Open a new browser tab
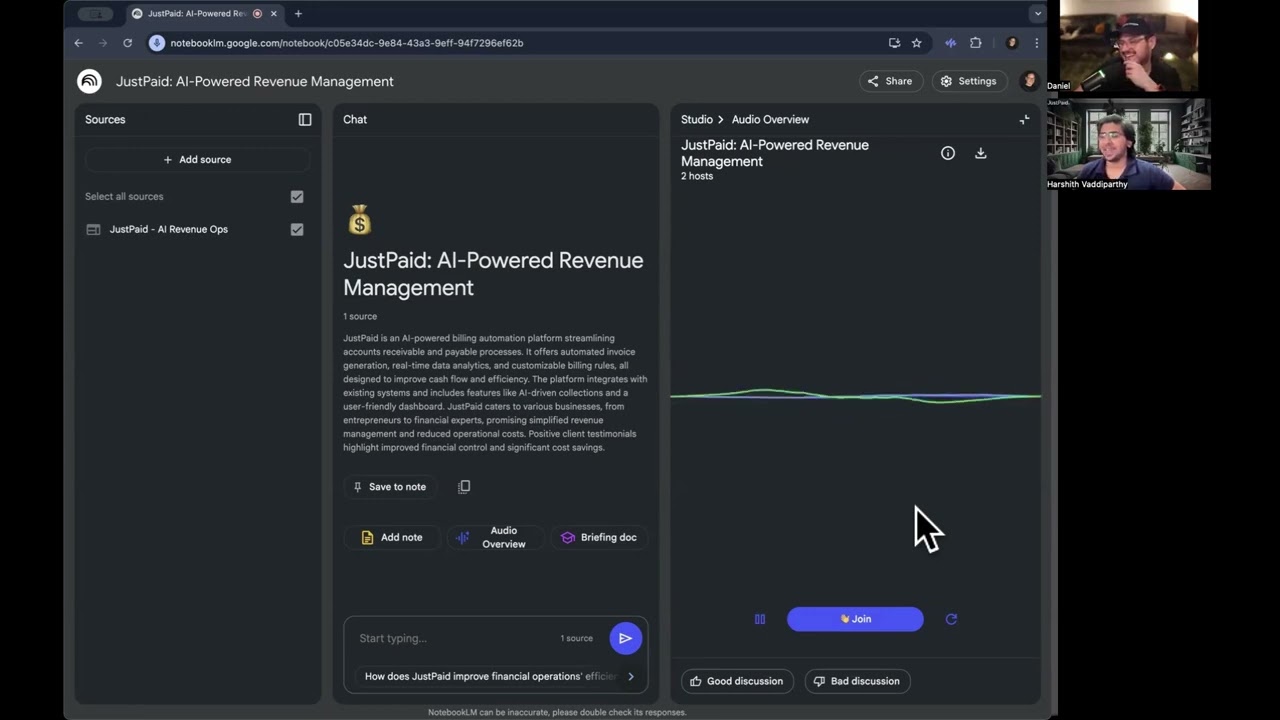This screenshot has height=720, width=1280. (298, 14)
